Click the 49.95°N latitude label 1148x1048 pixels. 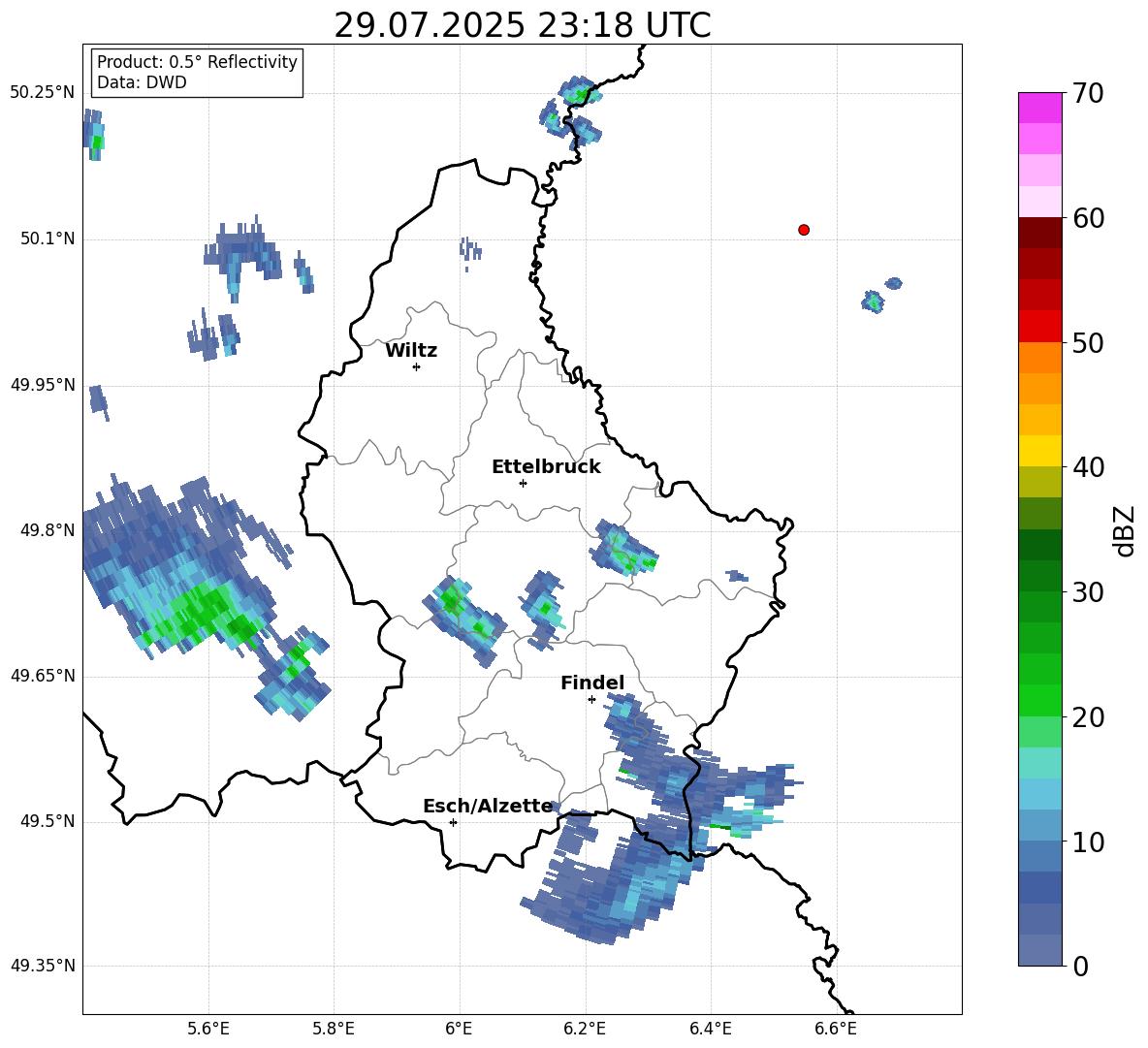click(x=42, y=385)
